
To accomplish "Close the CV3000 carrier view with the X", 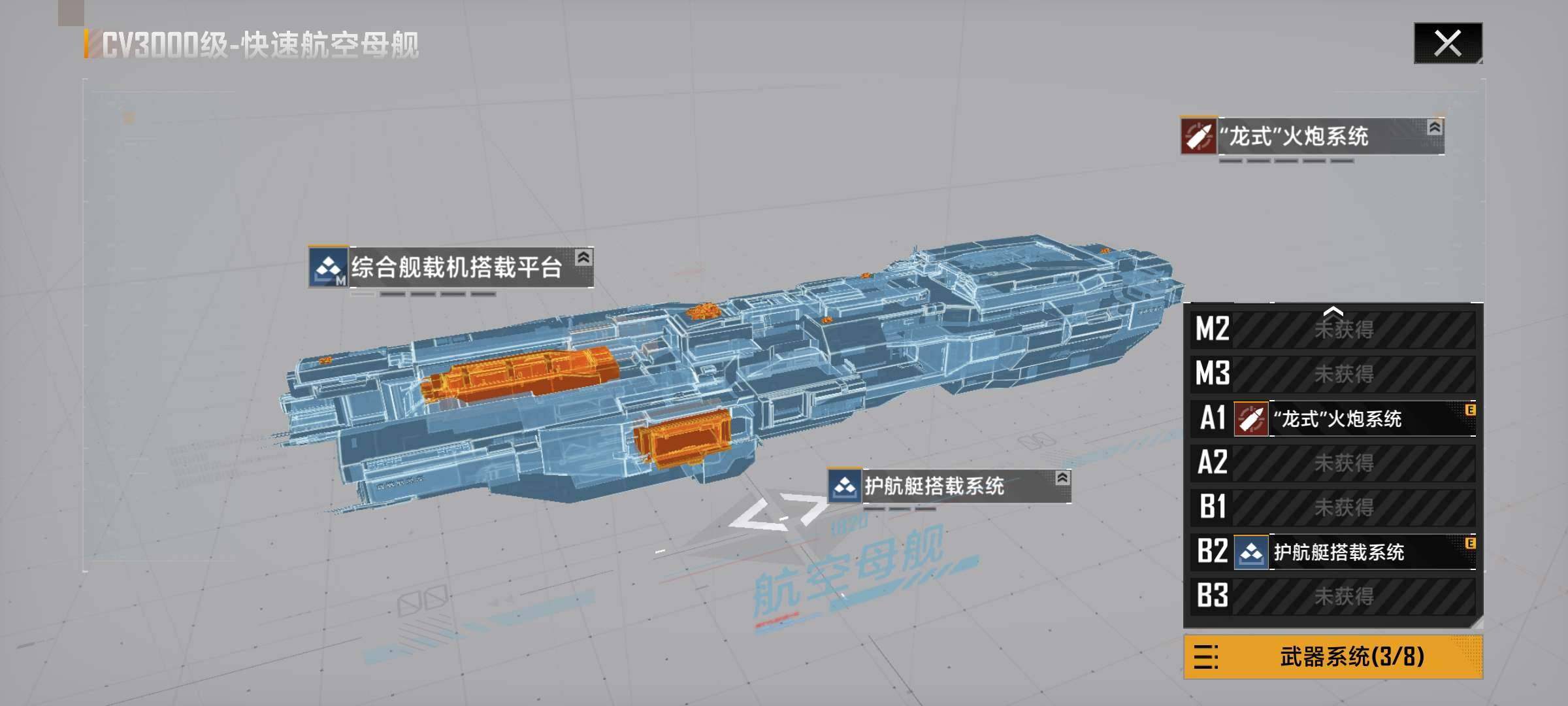I will pos(1447,44).
